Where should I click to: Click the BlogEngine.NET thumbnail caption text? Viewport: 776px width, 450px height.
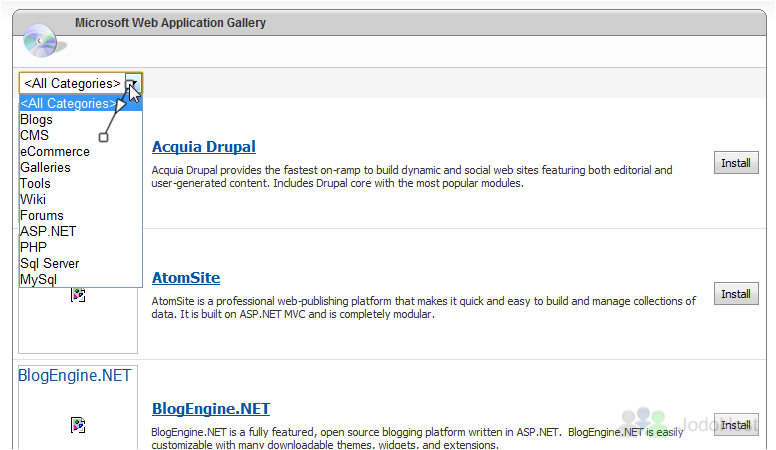pyautogui.click(x=75, y=375)
